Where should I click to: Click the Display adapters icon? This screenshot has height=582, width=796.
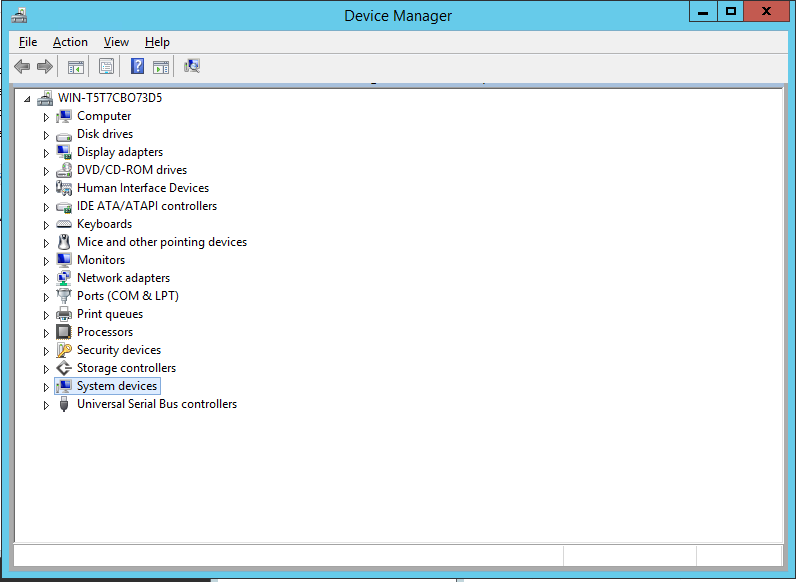pos(64,152)
